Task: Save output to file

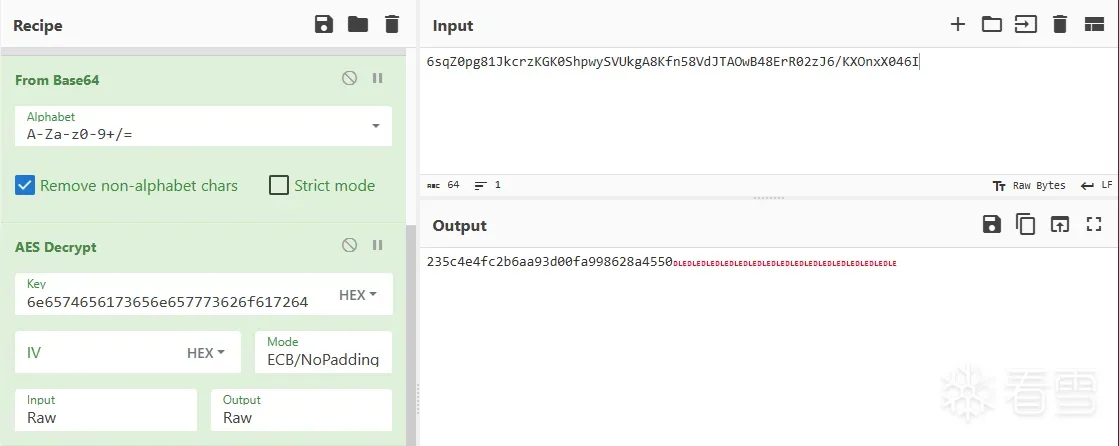Action: point(991,225)
